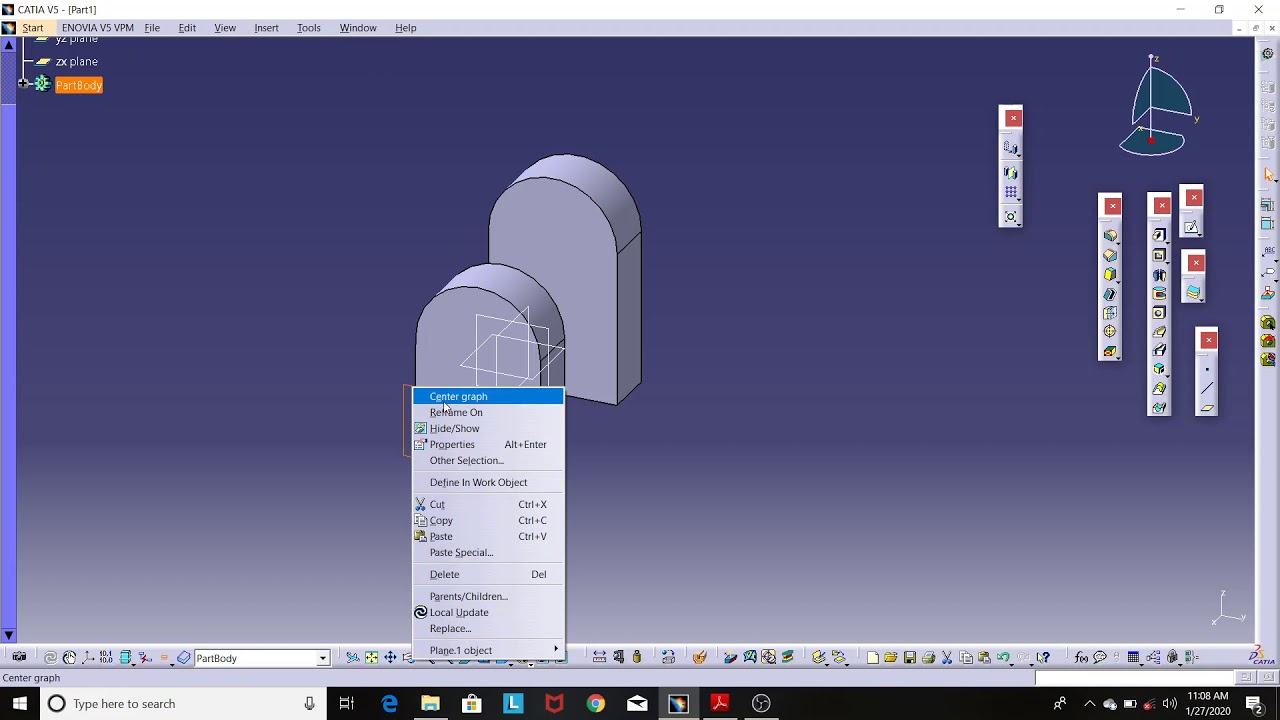The width and height of the screenshot is (1280, 720).
Task: Choose Properties from context menu
Action: coord(489,444)
